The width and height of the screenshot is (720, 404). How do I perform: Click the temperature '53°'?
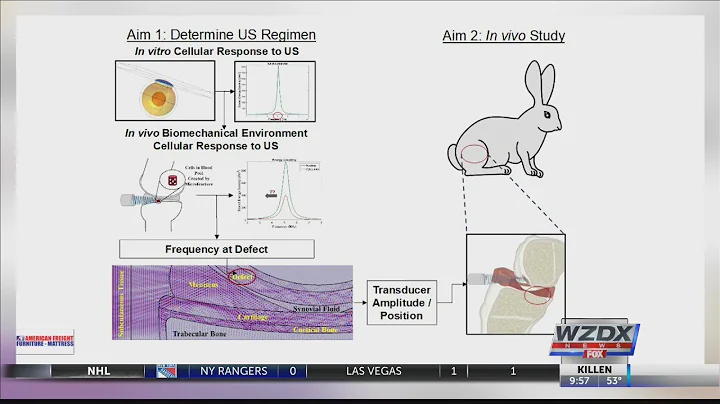tap(614, 381)
